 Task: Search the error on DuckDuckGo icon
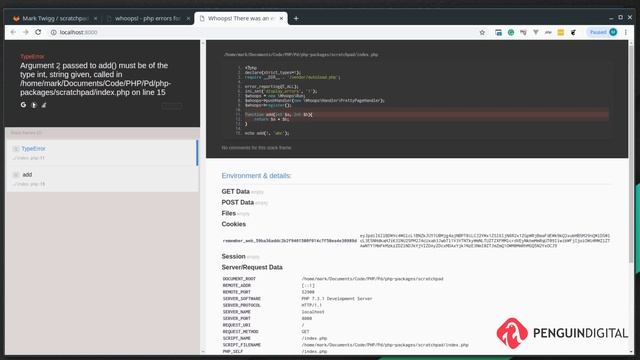pos(34,105)
